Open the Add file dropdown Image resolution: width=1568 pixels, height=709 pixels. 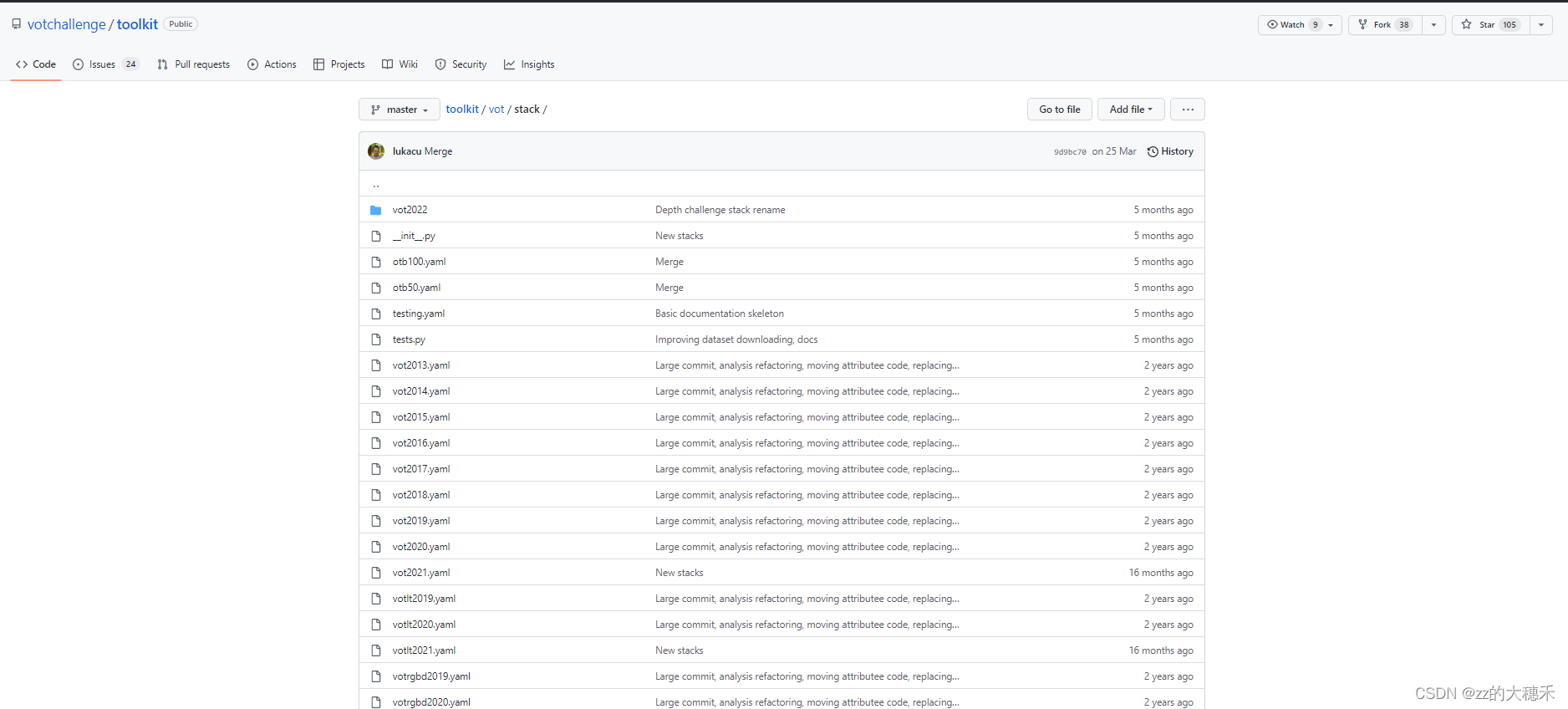[1131, 110]
